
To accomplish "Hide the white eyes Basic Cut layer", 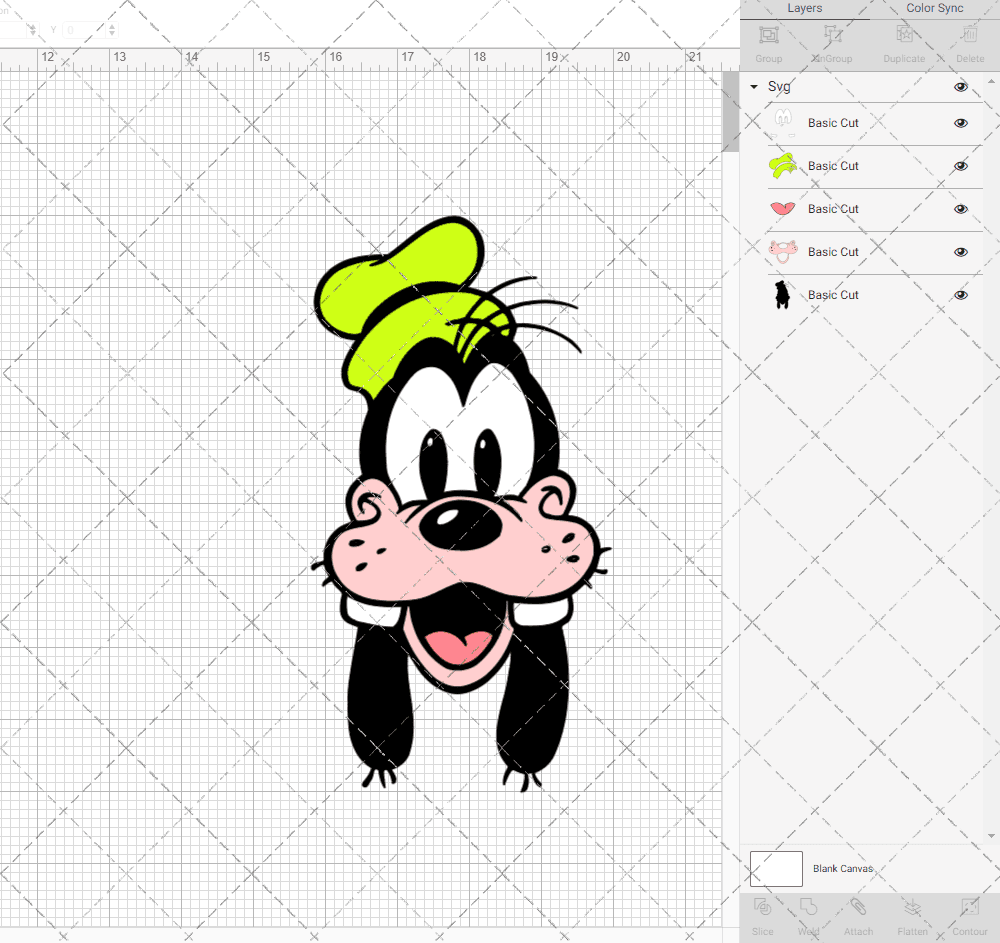I will 960,123.
